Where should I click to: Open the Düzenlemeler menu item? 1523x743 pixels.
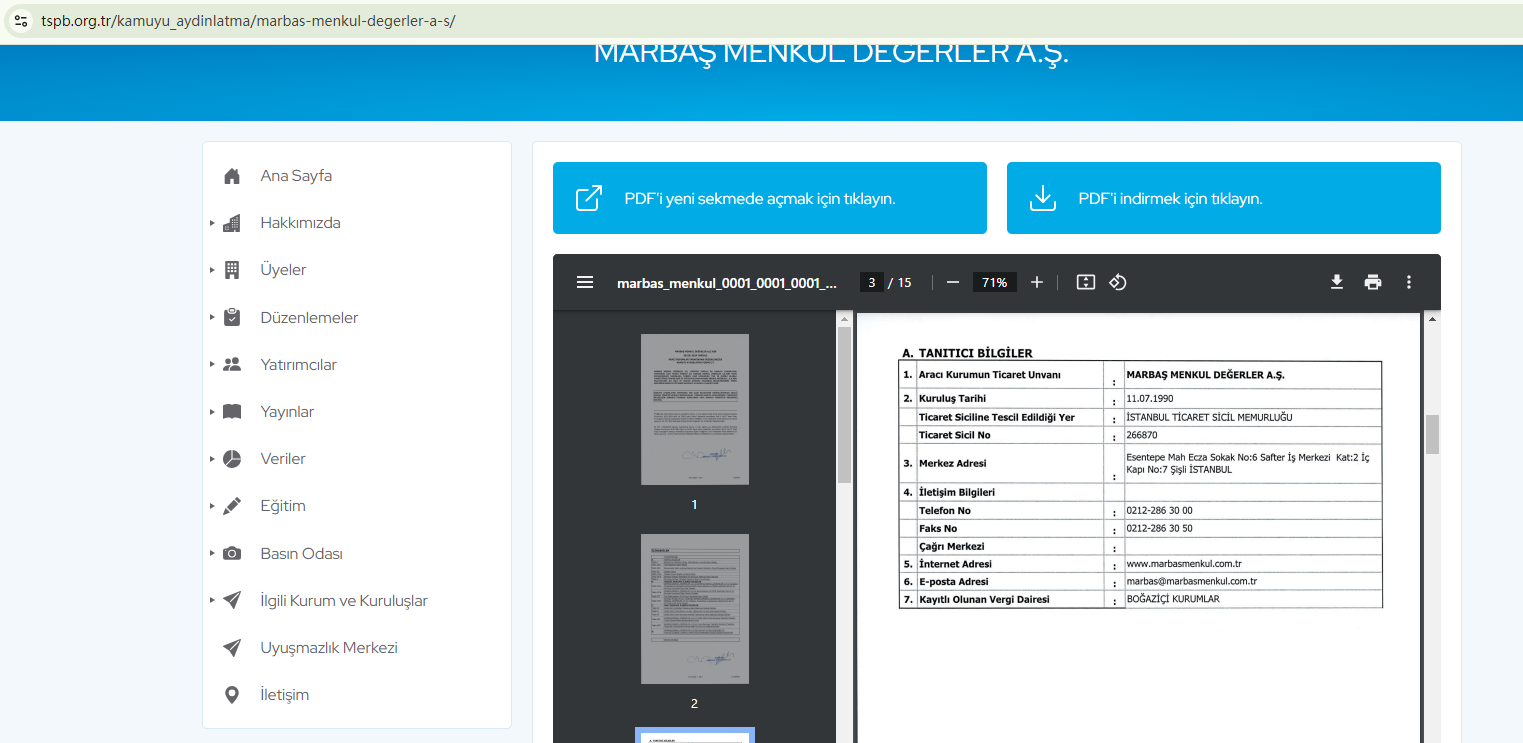[309, 318]
